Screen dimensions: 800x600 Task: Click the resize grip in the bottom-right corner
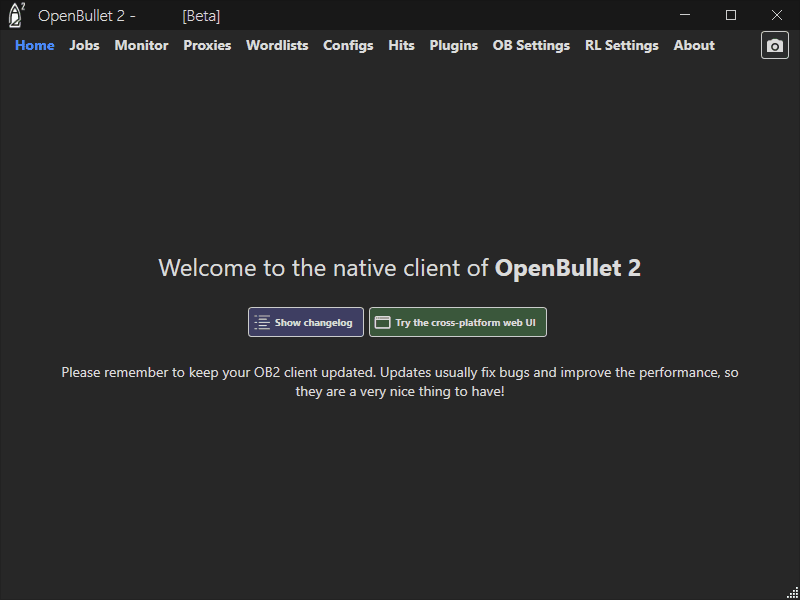[791, 591]
